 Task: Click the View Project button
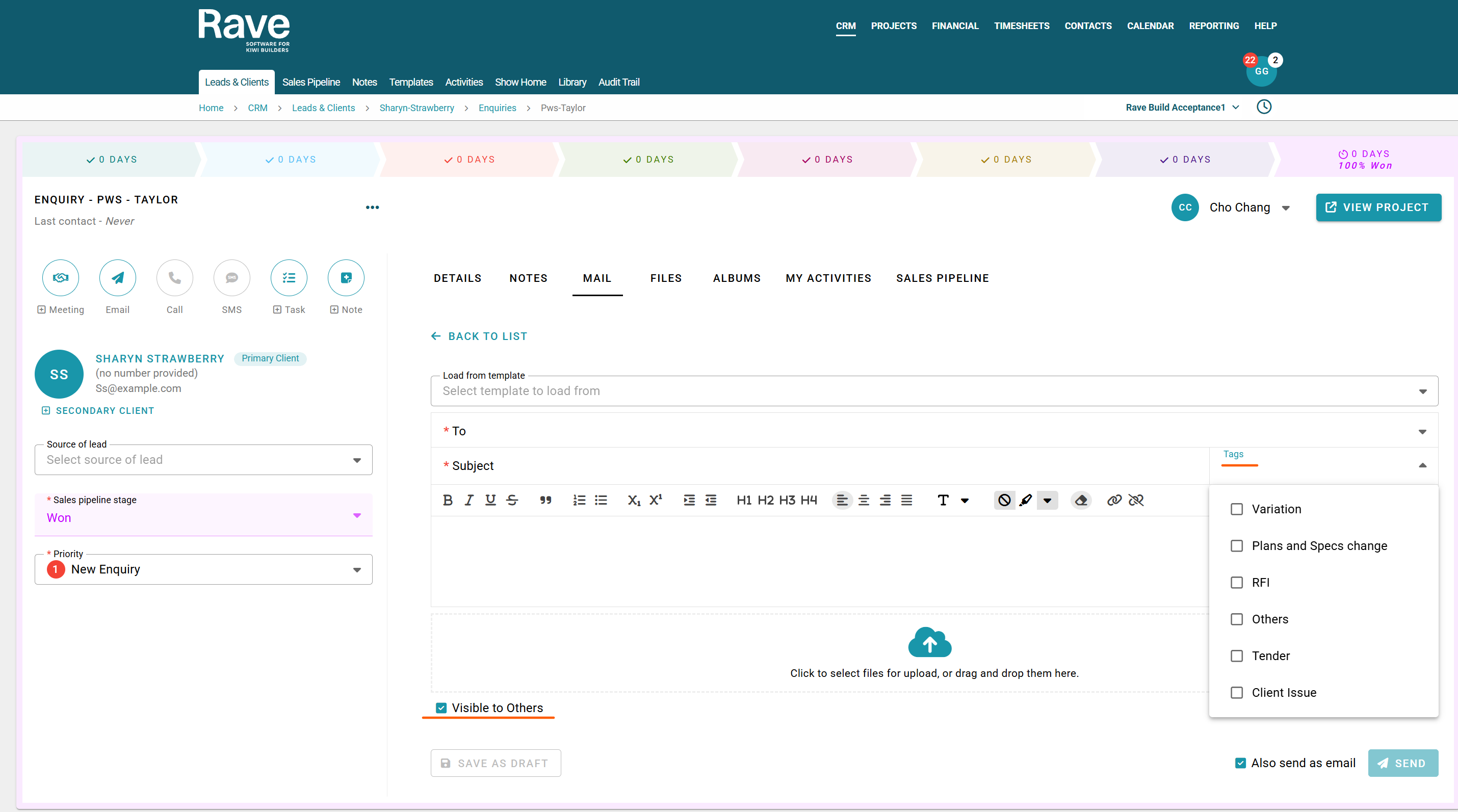click(1378, 207)
